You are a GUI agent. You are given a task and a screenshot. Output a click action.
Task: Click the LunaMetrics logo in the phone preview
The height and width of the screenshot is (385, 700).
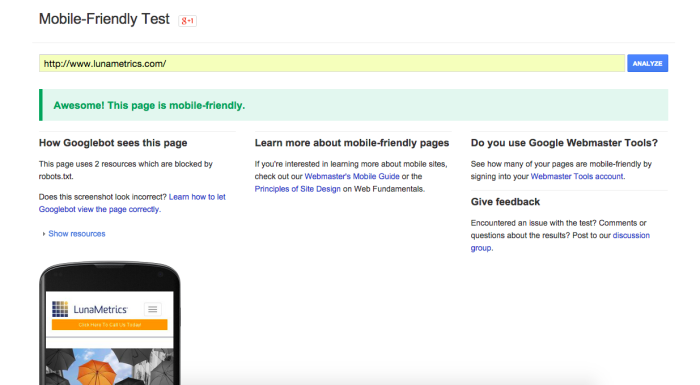[90, 309]
